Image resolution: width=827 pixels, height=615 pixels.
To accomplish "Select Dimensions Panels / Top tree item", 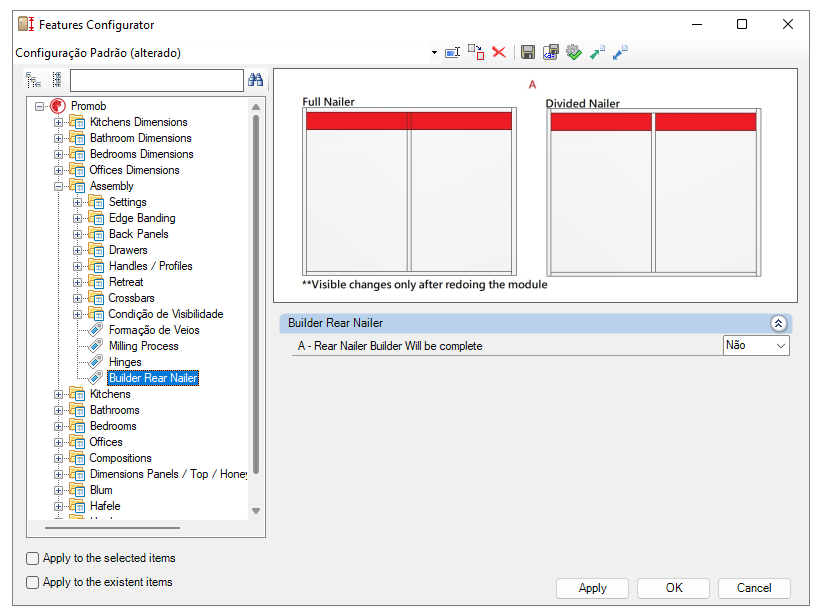I will 168,474.
